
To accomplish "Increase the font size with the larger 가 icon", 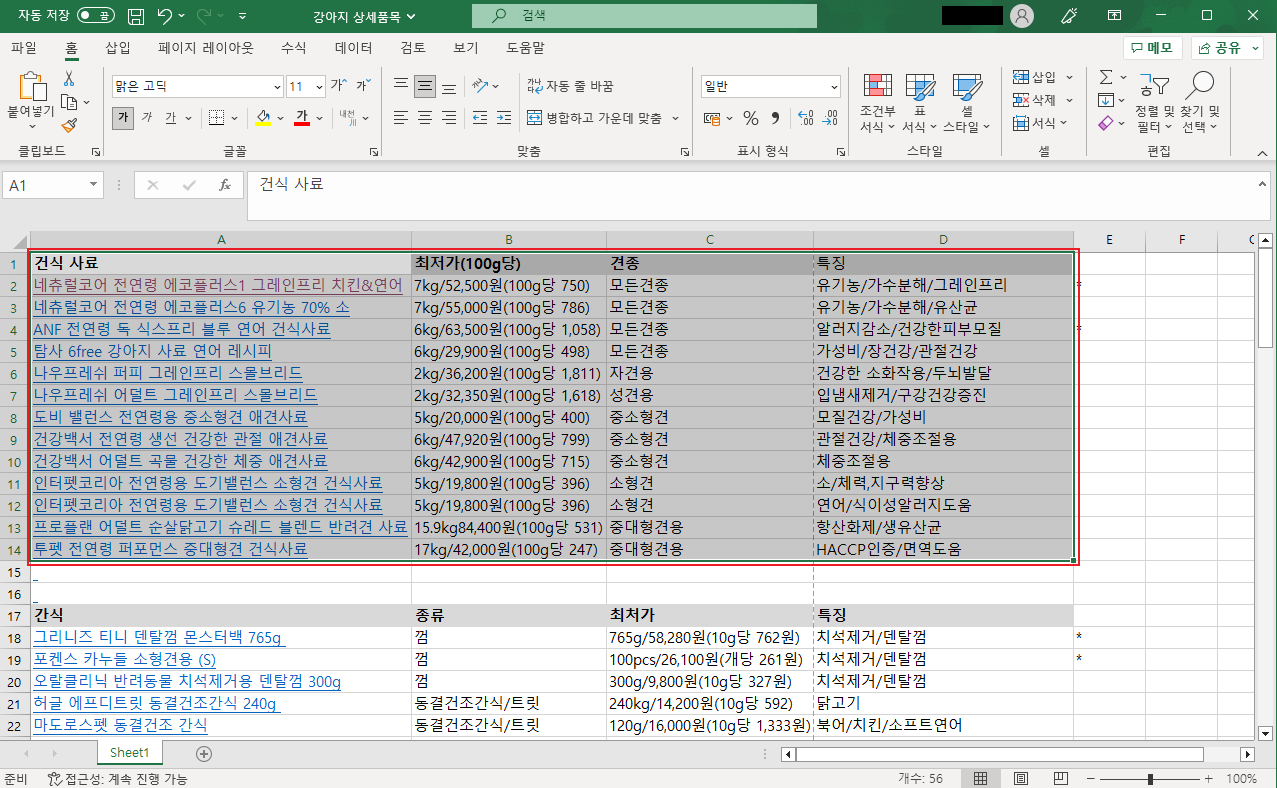I will point(338,86).
